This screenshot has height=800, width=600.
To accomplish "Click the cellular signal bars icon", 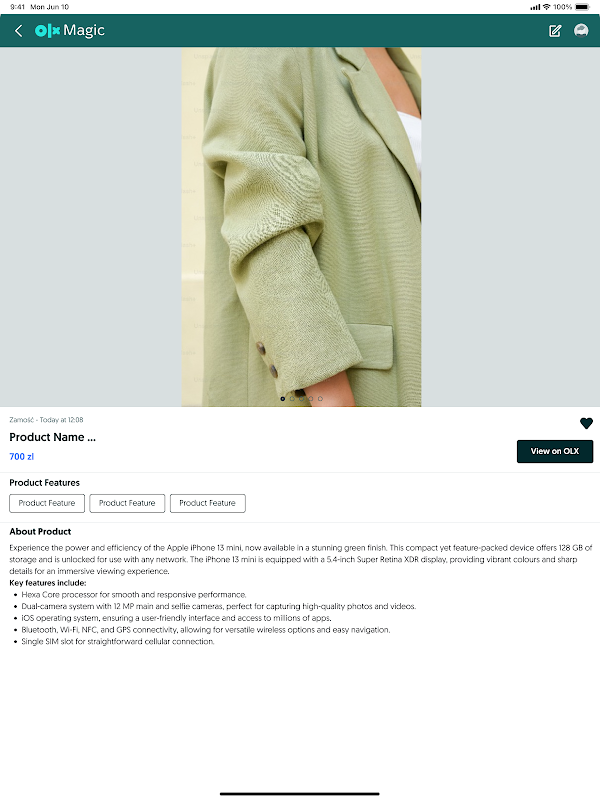I will pyautogui.click(x=535, y=7).
